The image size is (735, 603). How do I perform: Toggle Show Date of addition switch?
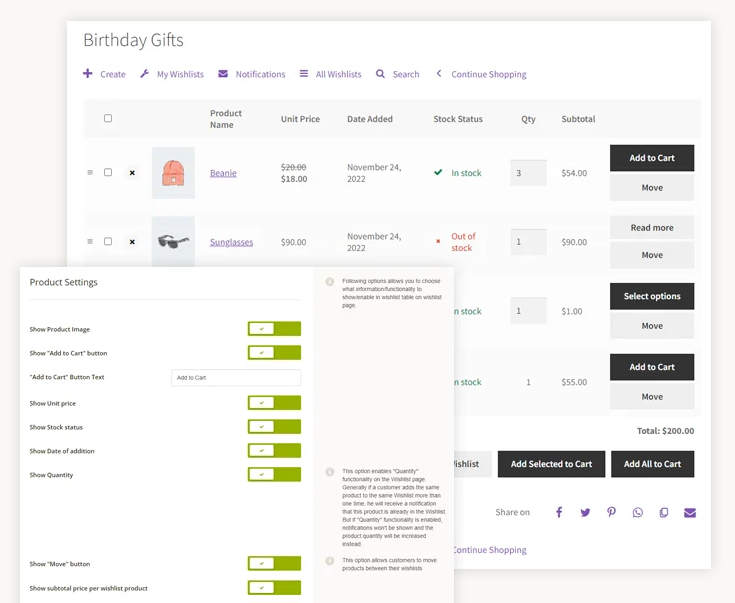tap(274, 451)
